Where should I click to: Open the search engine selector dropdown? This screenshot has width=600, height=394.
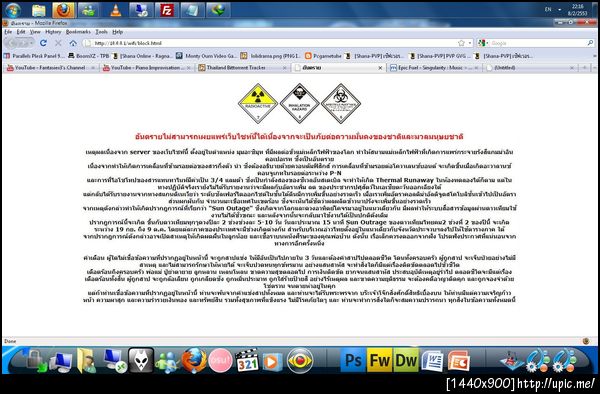483,43
